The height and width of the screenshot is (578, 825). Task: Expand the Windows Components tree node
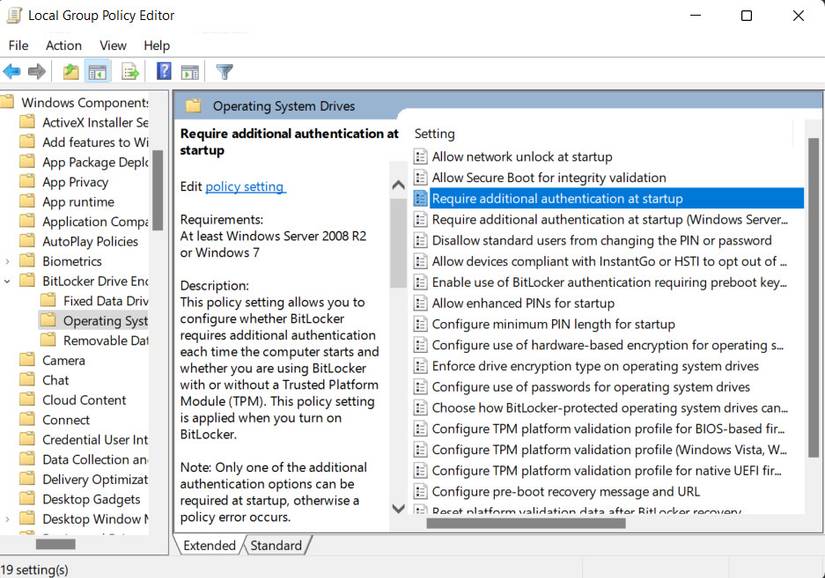pyautogui.click(x=5, y=102)
